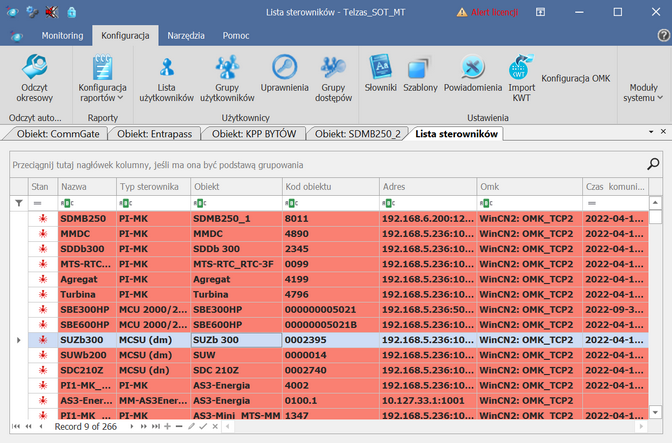Select the MMDC name cell
The image size is (672, 443).
click(x=87, y=234)
